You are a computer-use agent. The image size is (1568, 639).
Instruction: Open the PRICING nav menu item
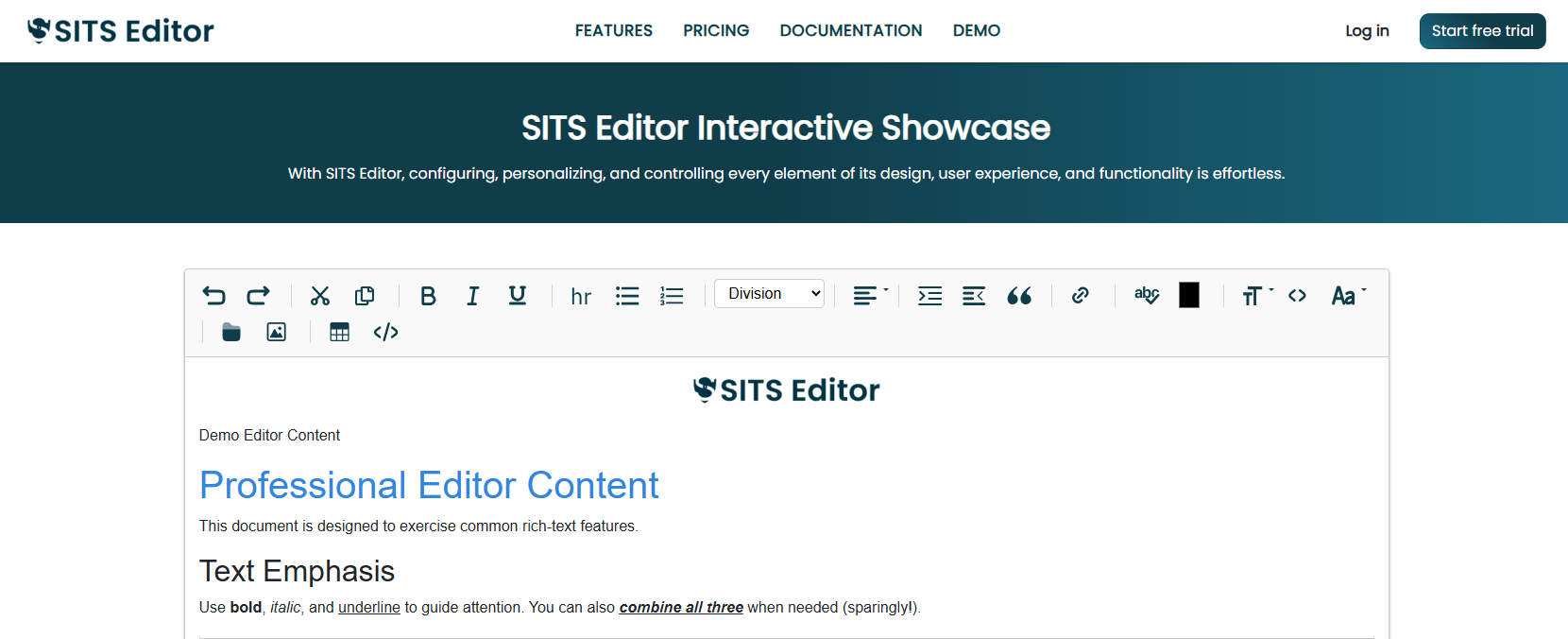(x=716, y=31)
